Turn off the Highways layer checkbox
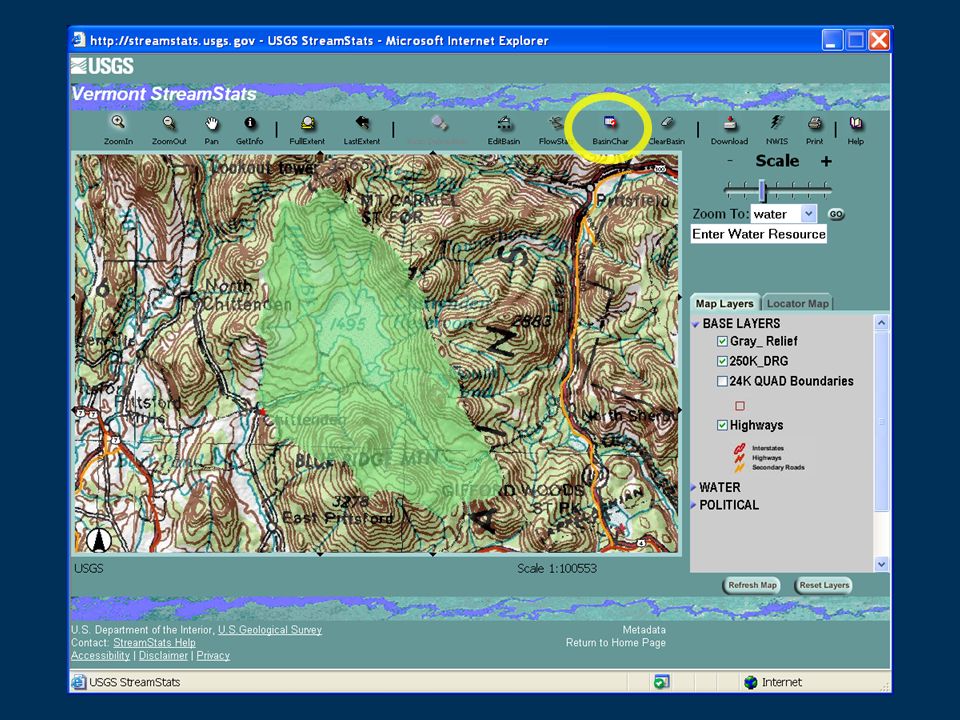Image resolution: width=960 pixels, height=720 pixels. coord(722,426)
